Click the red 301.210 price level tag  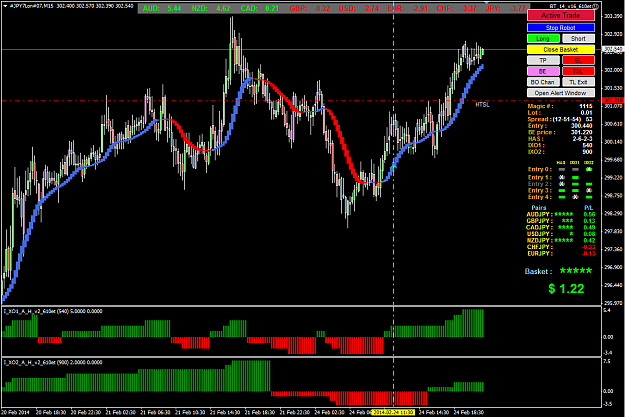point(613,100)
